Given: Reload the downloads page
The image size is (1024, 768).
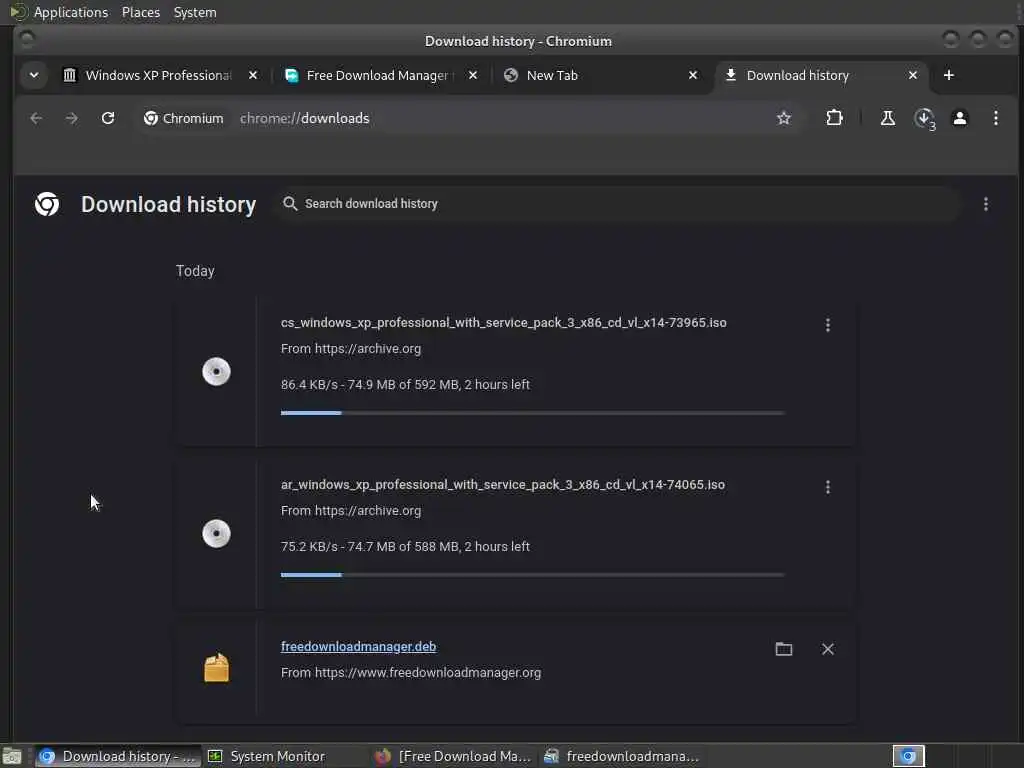Looking at the screenshot, I should 108,118.
